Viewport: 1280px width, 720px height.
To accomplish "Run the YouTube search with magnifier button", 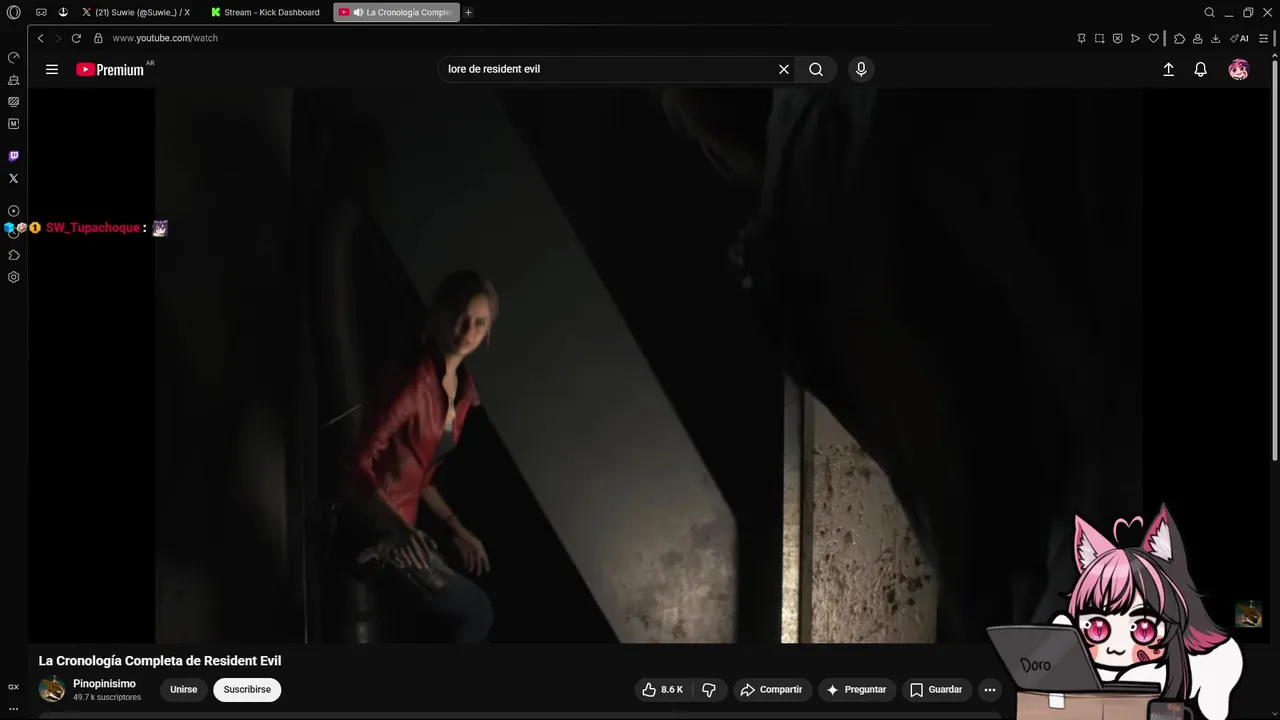I will pos(816,69).
